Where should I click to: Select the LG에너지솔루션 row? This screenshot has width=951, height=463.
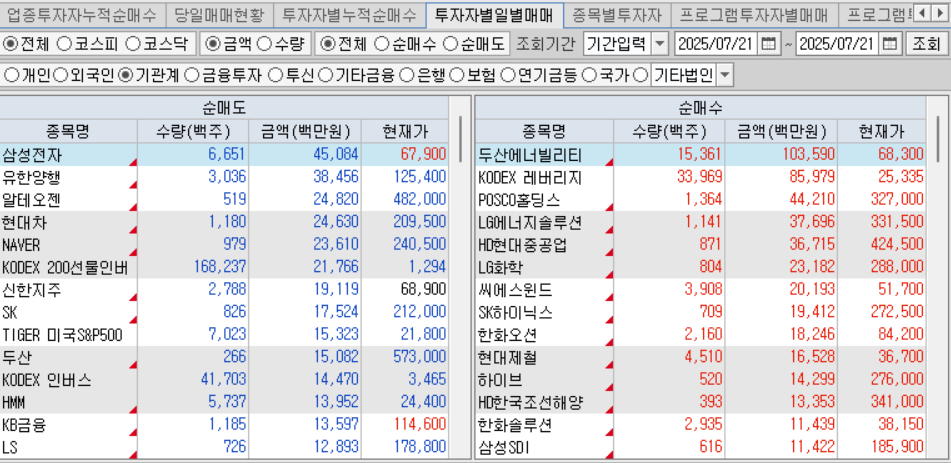coord(701,223)
